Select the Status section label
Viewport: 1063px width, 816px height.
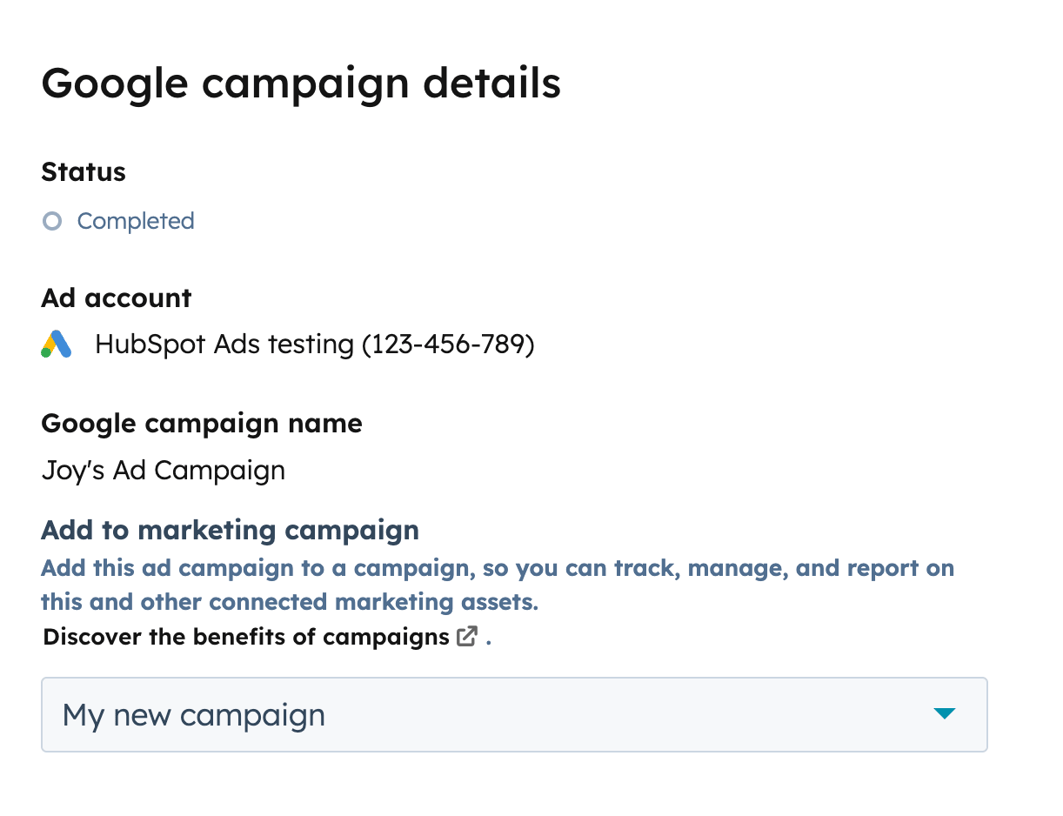[x=83, y=172]
